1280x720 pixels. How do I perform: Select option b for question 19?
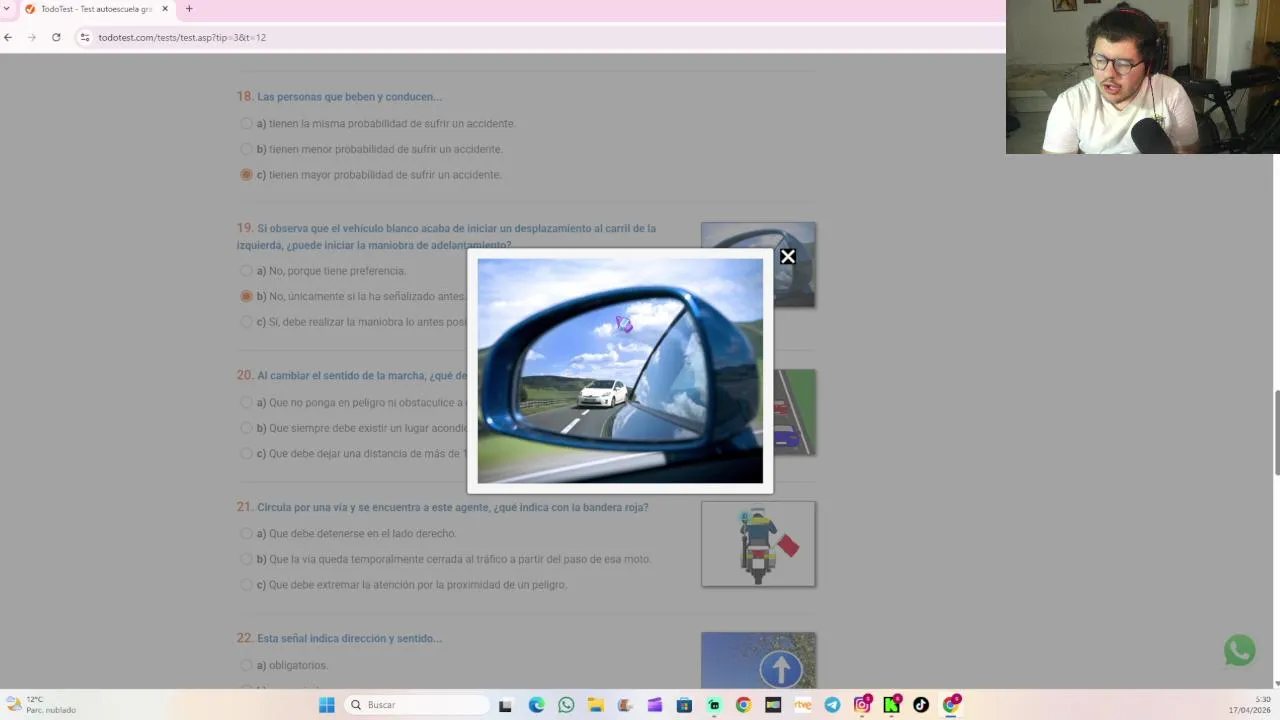[246, 296]
